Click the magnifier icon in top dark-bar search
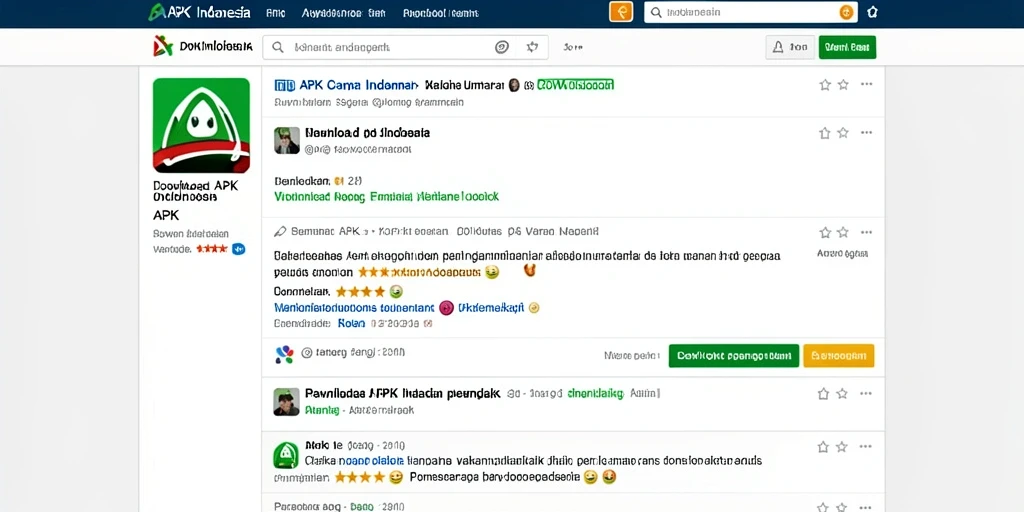This screenshot has height=512, width=1024. point(656,12)
